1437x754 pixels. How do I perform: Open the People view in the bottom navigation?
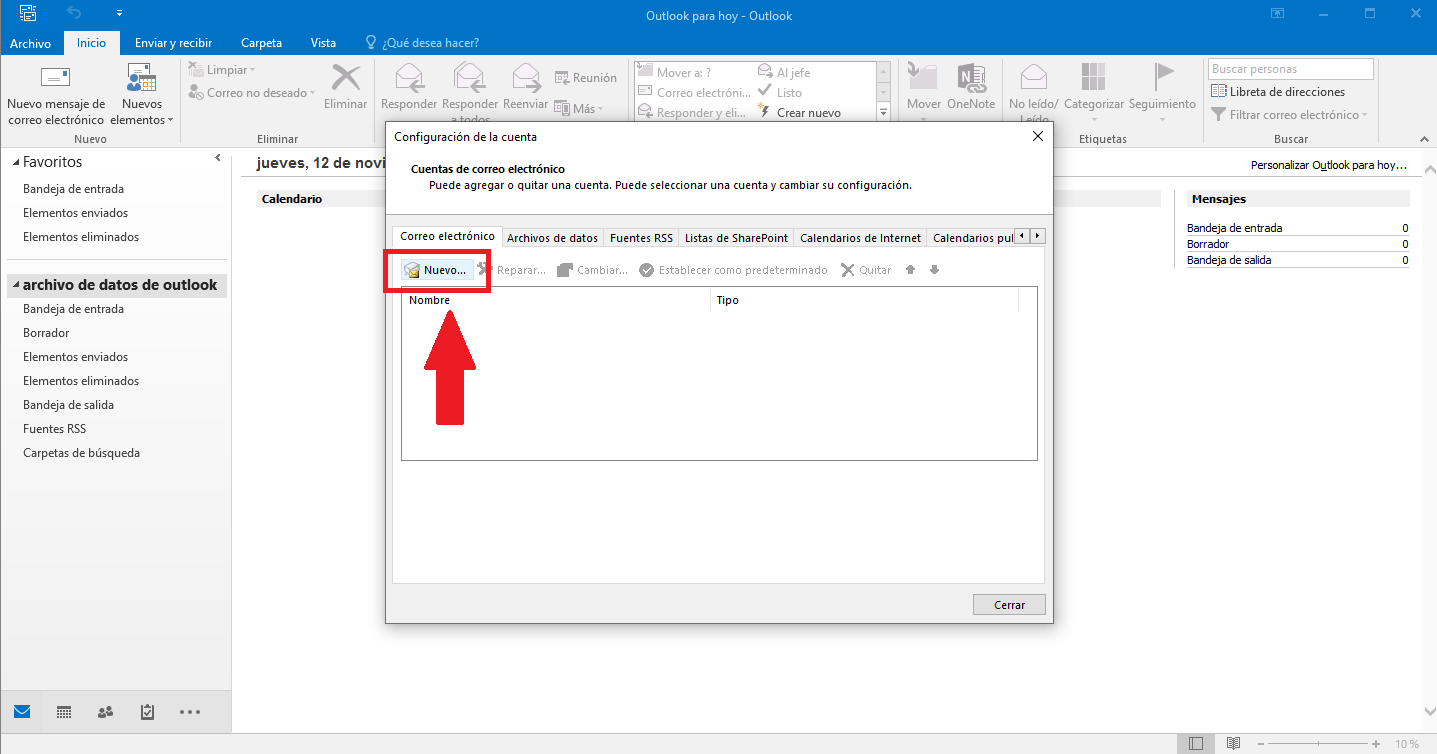(x=106, y=712)
